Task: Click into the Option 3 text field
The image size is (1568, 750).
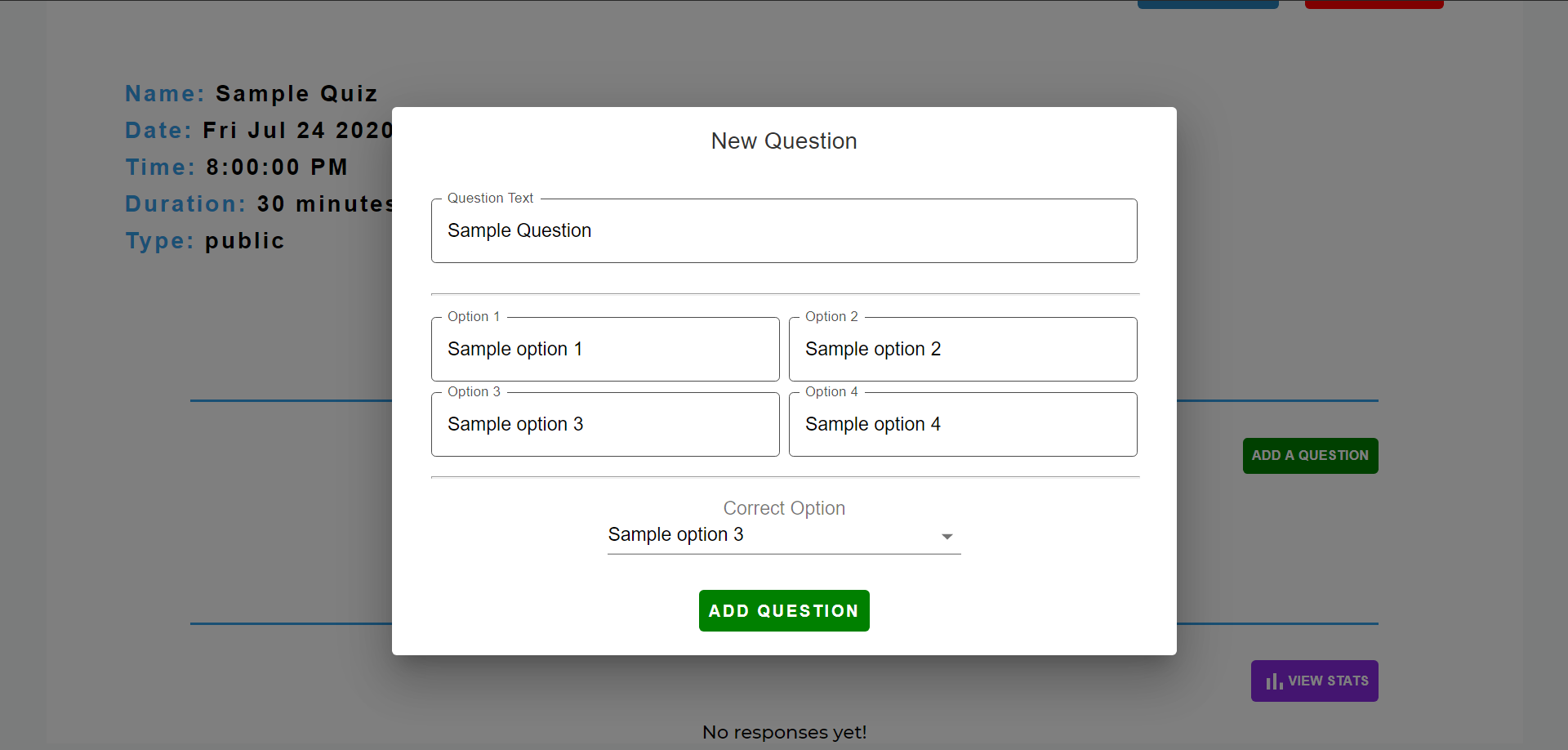Action: coord(605,425)
